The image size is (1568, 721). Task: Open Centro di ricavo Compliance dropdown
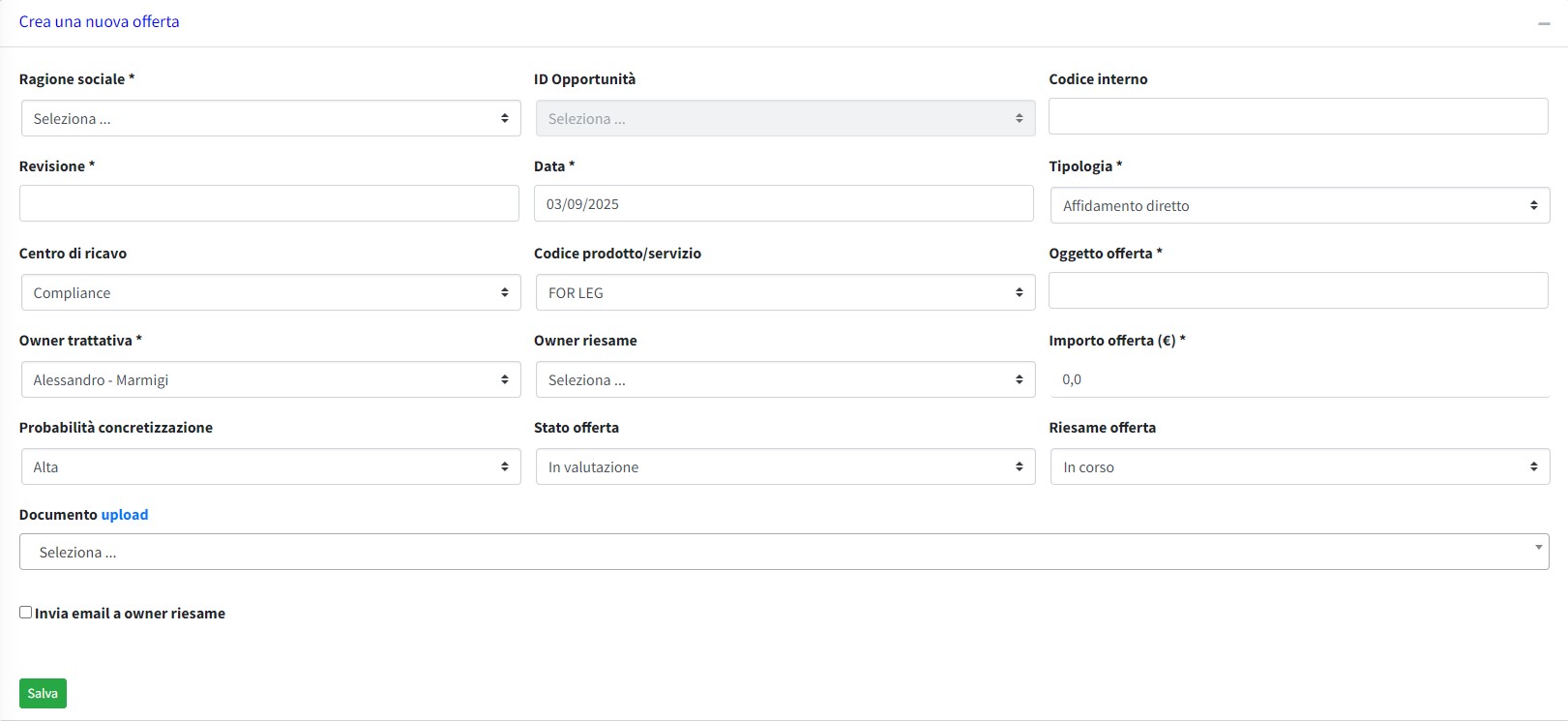click(x=270, y=292)
